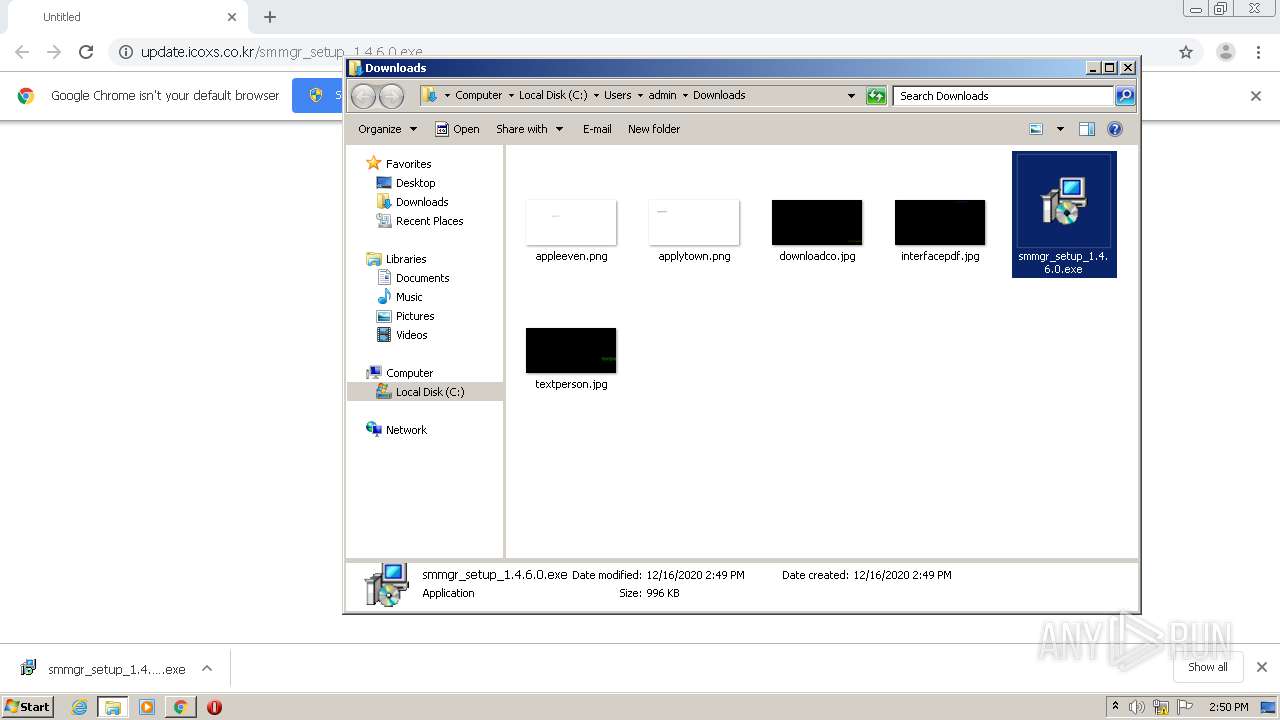This screenshot has width=1280, height=720.
Task: Open the Music library
Action: coord(408,297)
